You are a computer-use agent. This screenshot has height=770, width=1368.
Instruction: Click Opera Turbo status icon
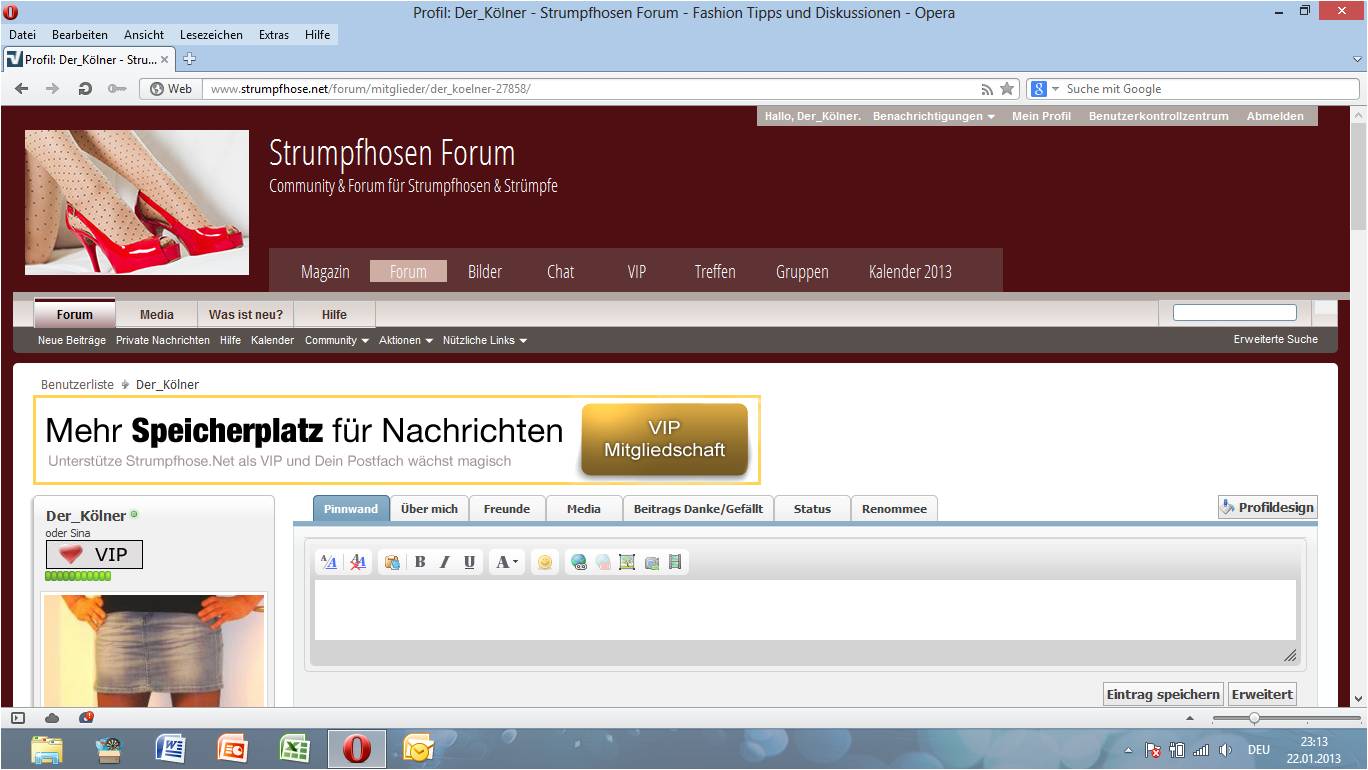click(86, 717)
